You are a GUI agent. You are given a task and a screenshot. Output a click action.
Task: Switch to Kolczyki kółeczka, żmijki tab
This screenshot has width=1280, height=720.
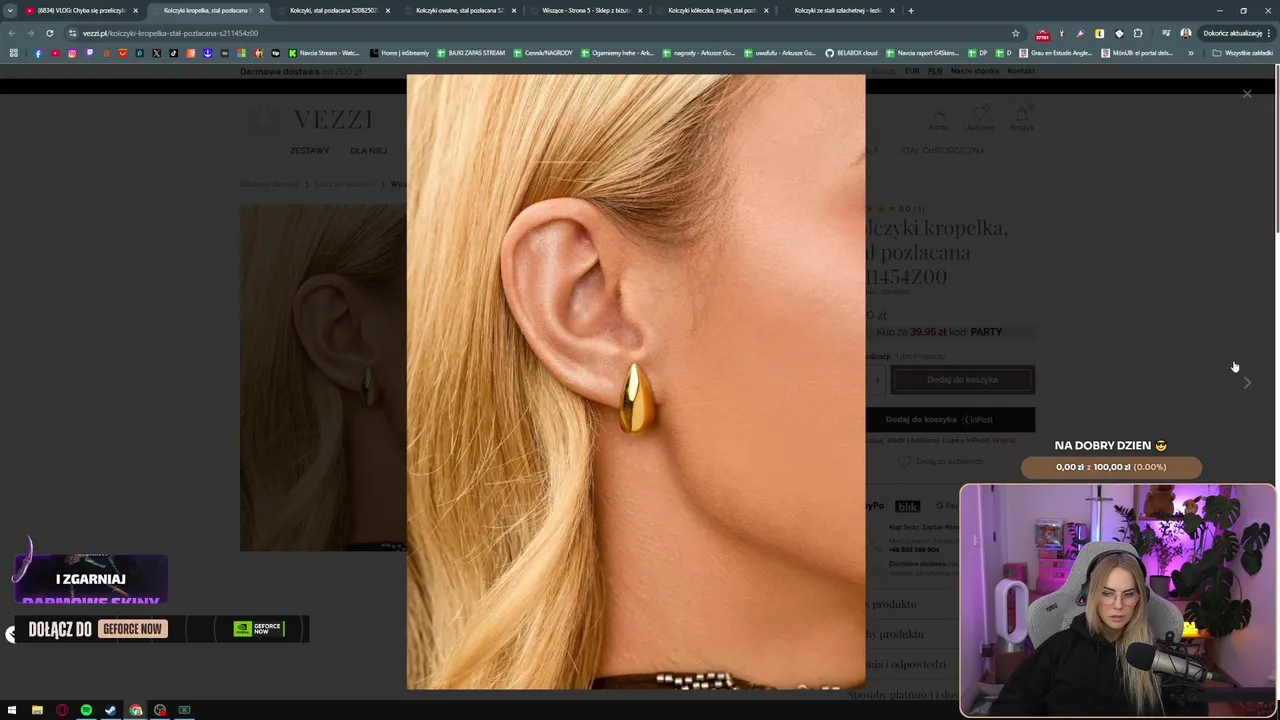(x=711, y=10)
